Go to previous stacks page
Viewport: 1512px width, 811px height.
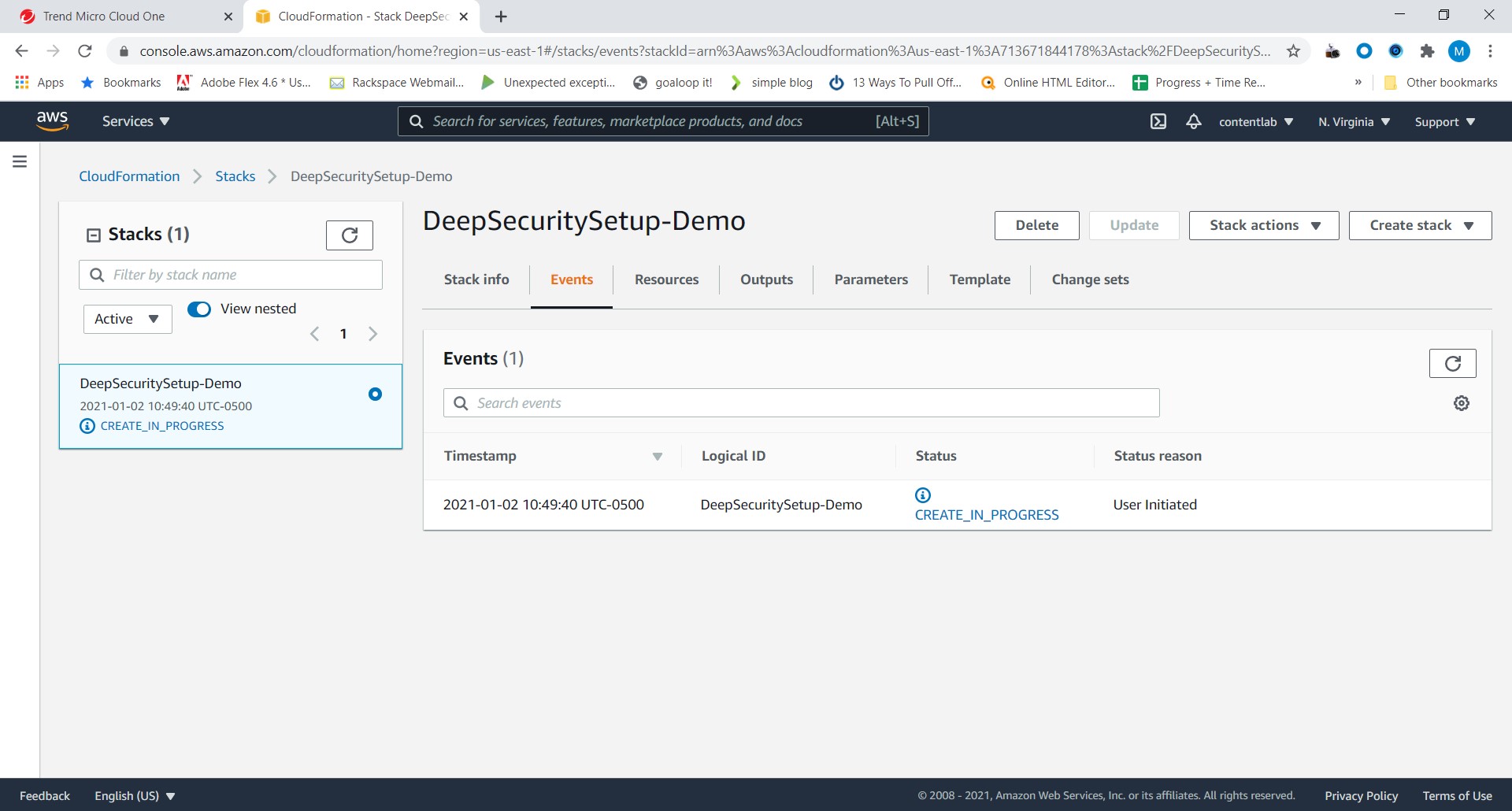point(314,334)
